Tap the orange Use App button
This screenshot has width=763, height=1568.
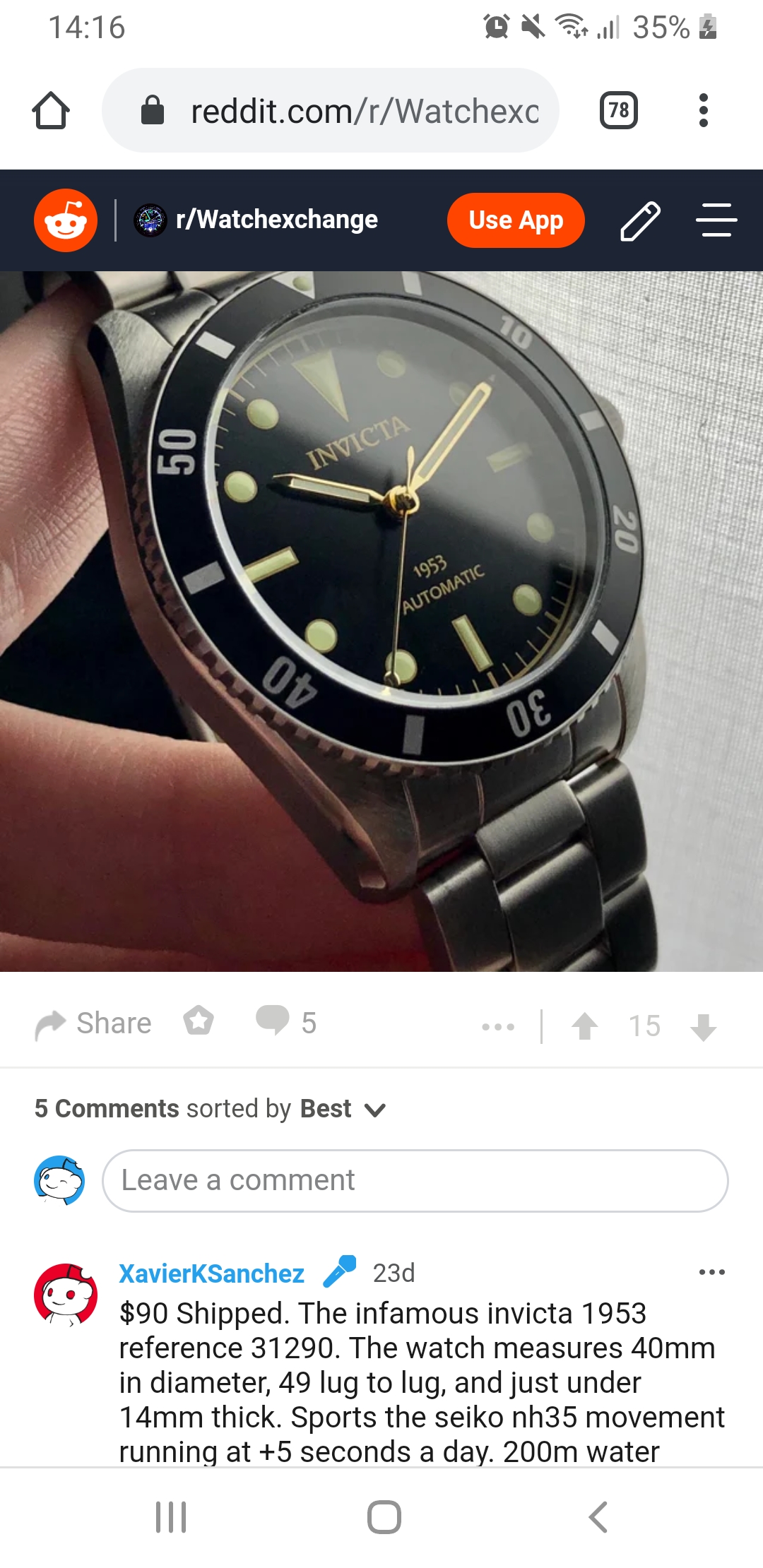[x=516, y=220]
